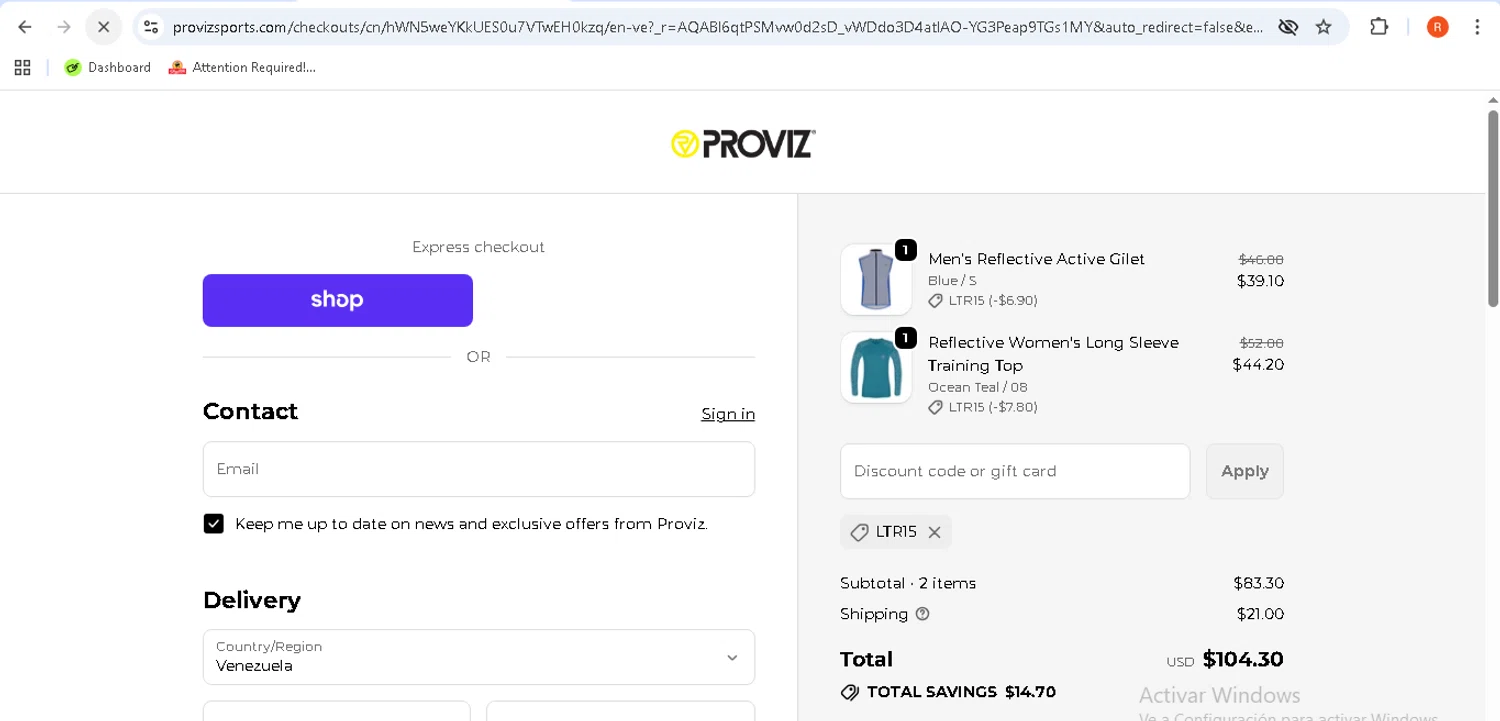Click the TOTAL SAVINGS $14.70 text
1500x721 pixels.
tap(961, 692)
